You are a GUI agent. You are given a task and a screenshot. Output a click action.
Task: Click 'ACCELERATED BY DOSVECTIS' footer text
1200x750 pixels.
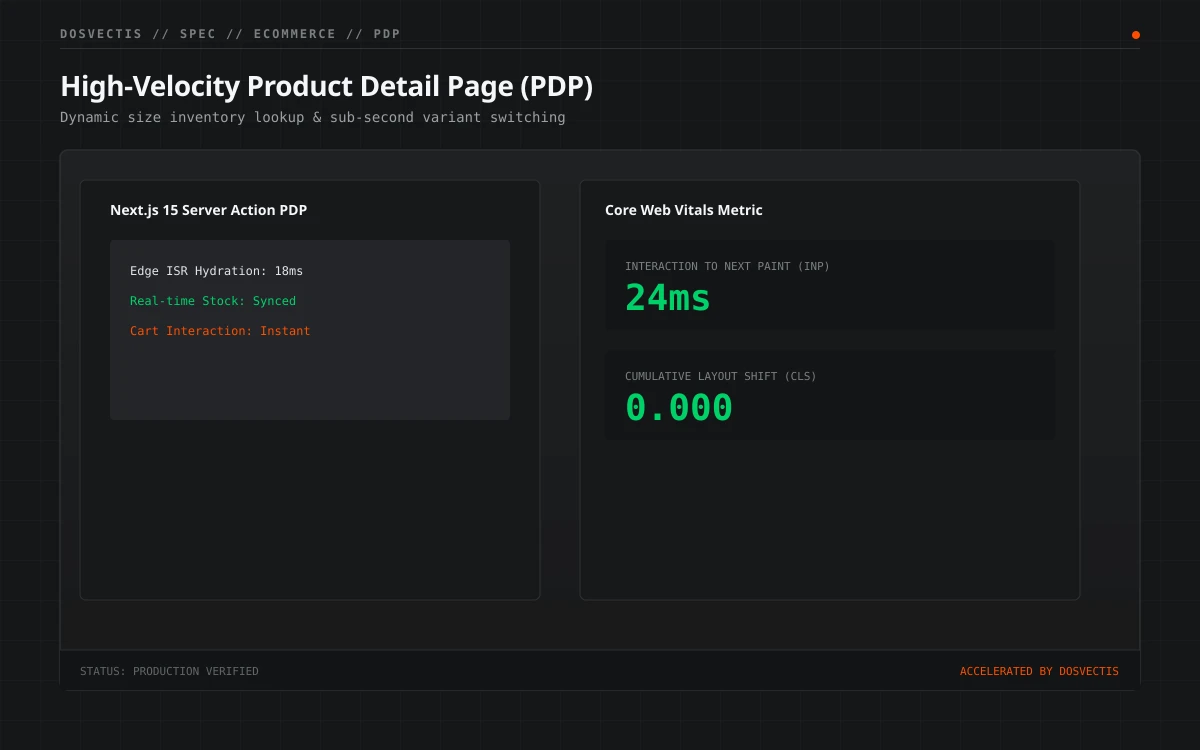point(1039,671)
